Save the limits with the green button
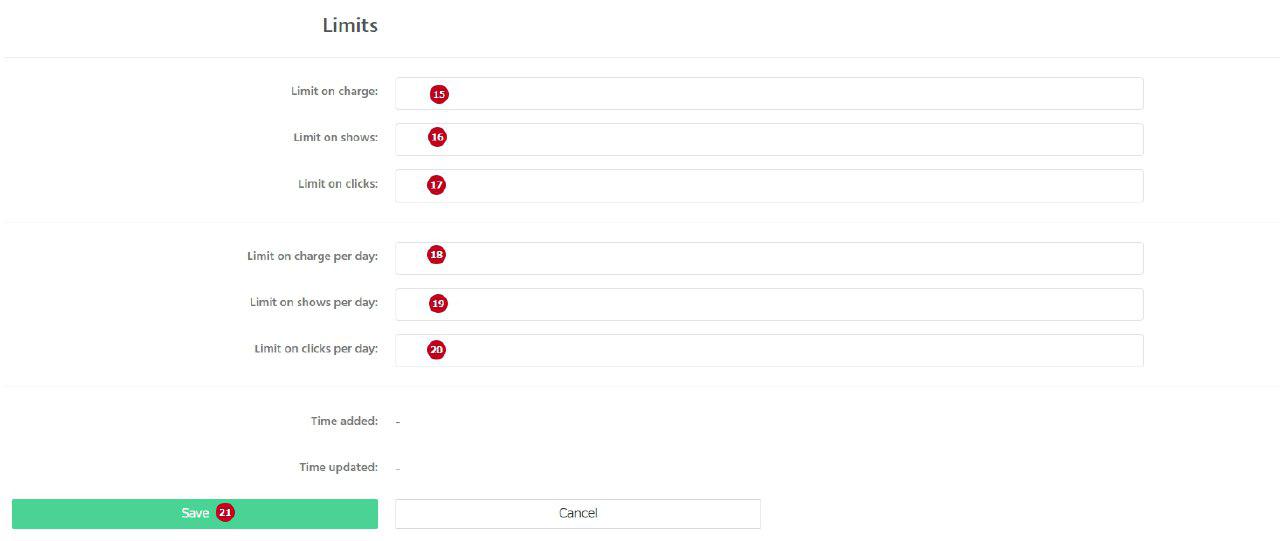The width and height of the screenshot is (1280, 541). point(195,513)
